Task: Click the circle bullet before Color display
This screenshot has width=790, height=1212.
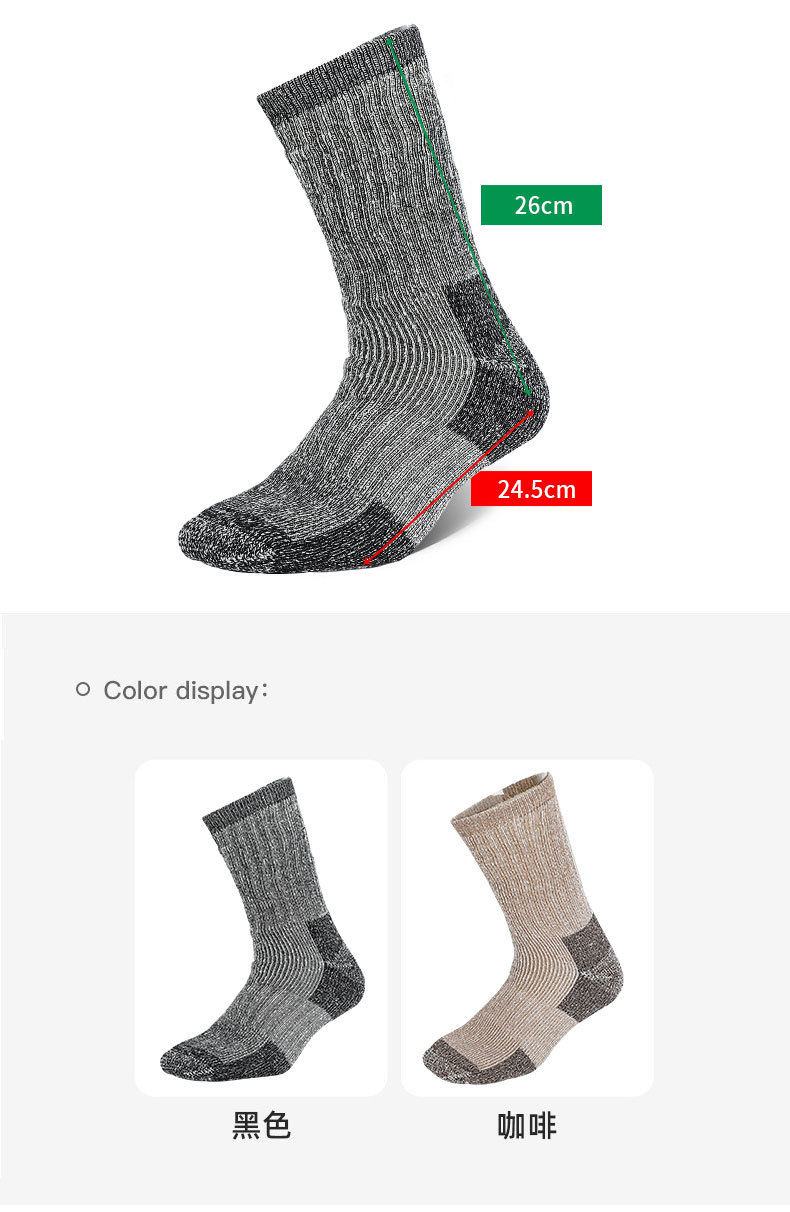Action: point(83,689)
